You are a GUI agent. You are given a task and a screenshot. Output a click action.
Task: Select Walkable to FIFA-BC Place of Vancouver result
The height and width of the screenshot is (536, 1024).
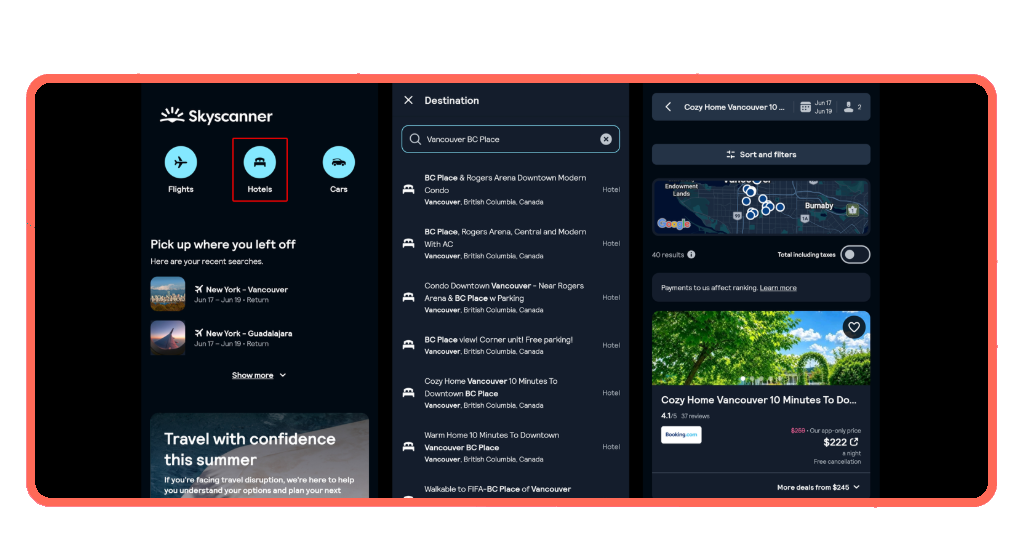pyautogui.click(x=510, y=490)
